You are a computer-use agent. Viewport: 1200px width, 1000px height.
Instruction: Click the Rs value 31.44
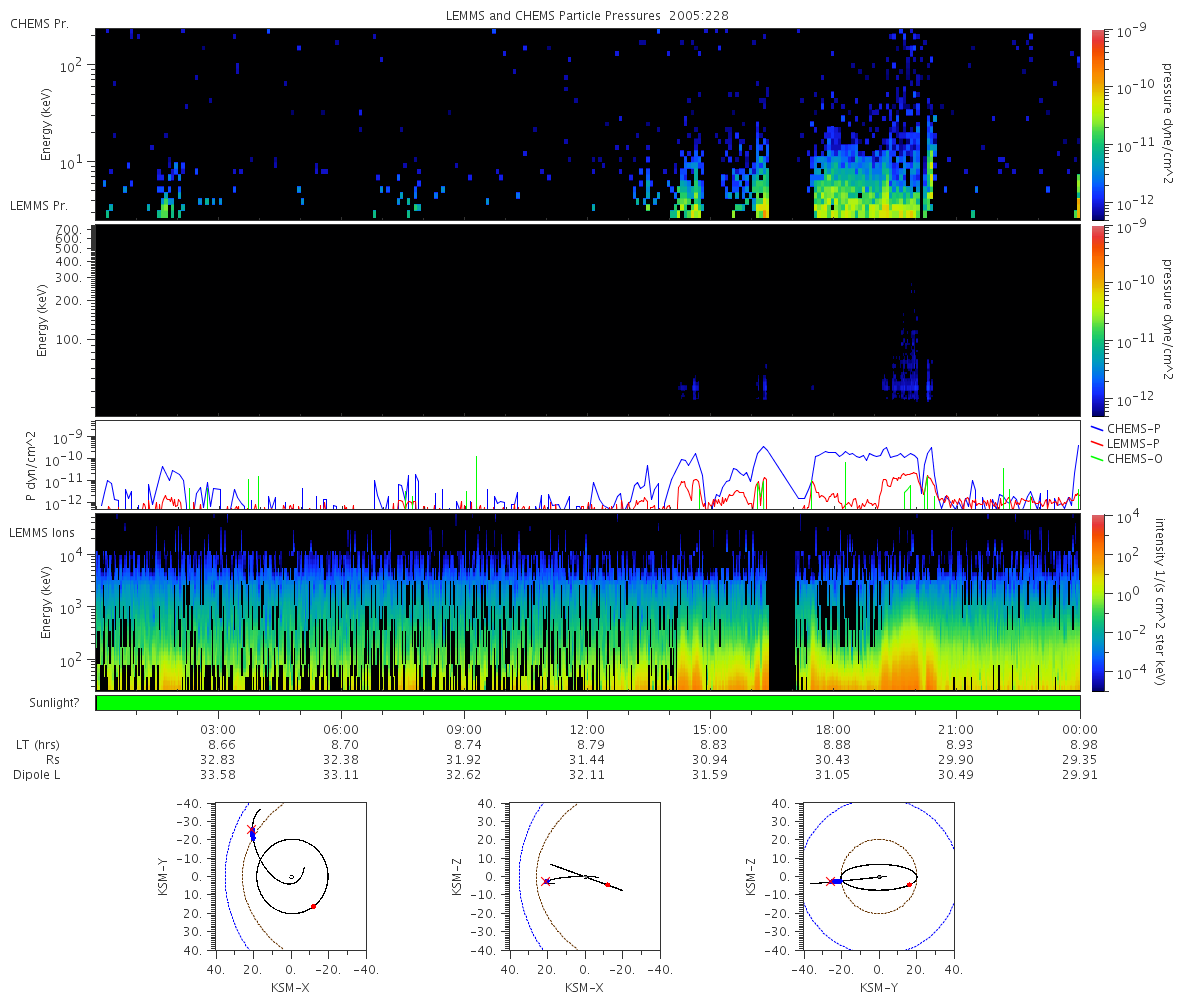pyautogui.click(x=587, y=760)
